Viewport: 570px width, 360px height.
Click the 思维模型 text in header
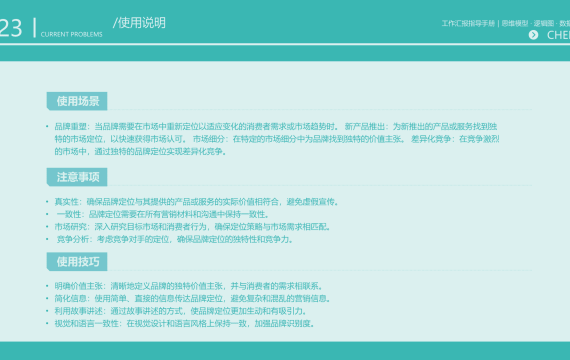point(515,24)
